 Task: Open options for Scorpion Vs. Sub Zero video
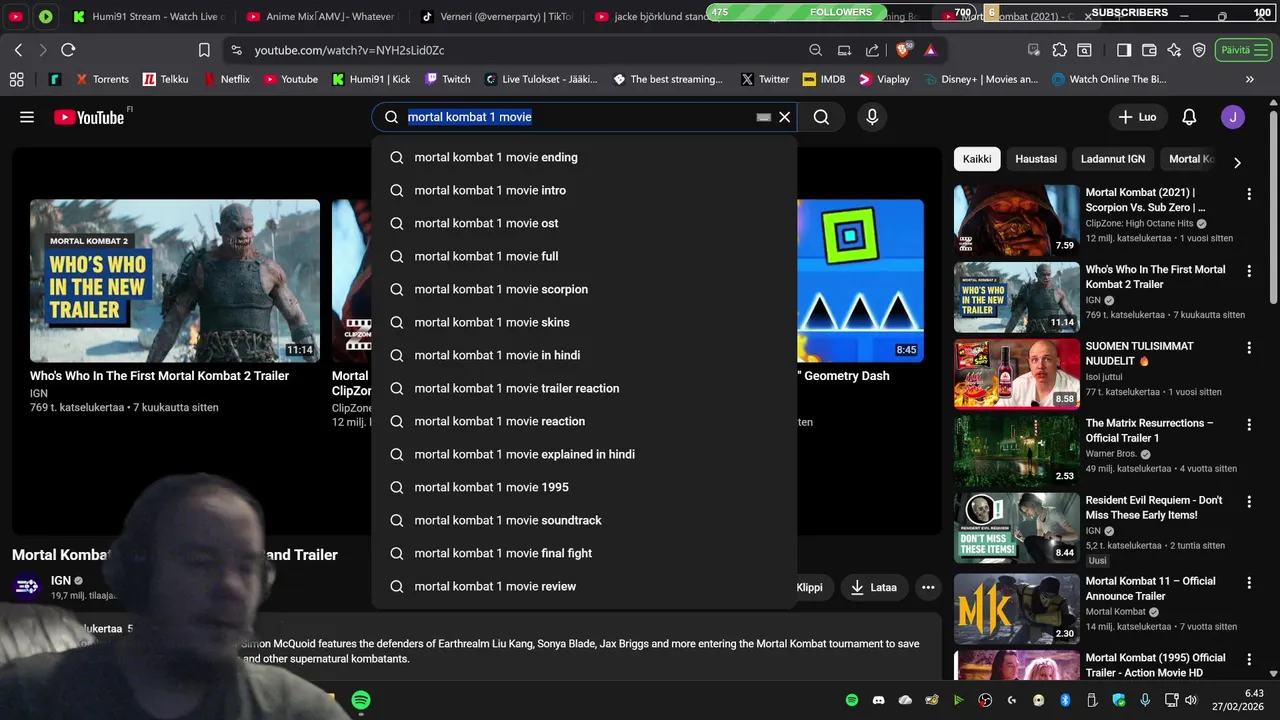1249,194
